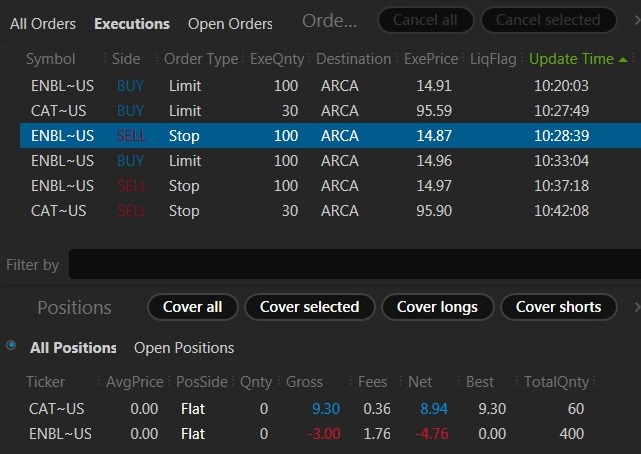Image resolution: width=641 pixels, height=454 pixels.
Task: Expand the arrow right of Cover shorts
Action: coord(636,307)
